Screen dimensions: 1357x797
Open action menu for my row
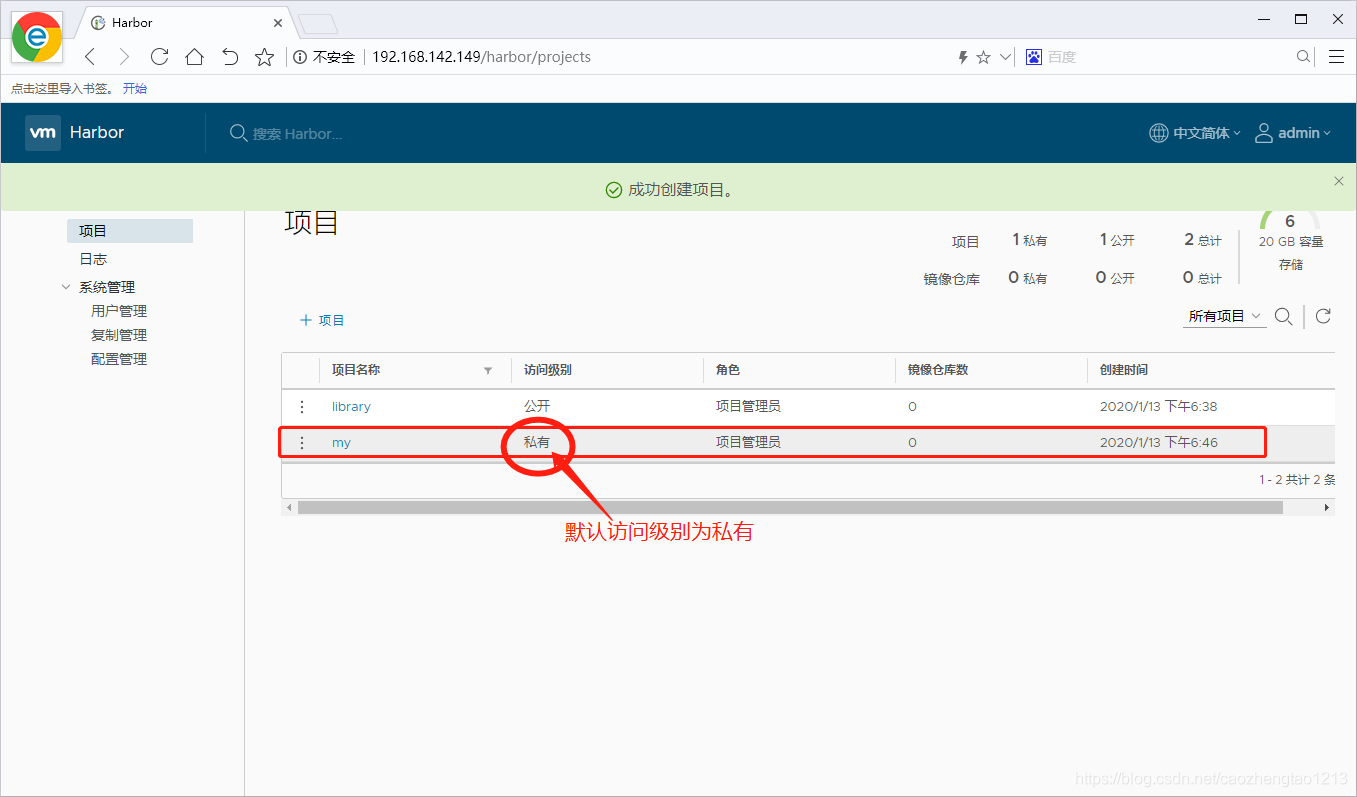point(302,442)
